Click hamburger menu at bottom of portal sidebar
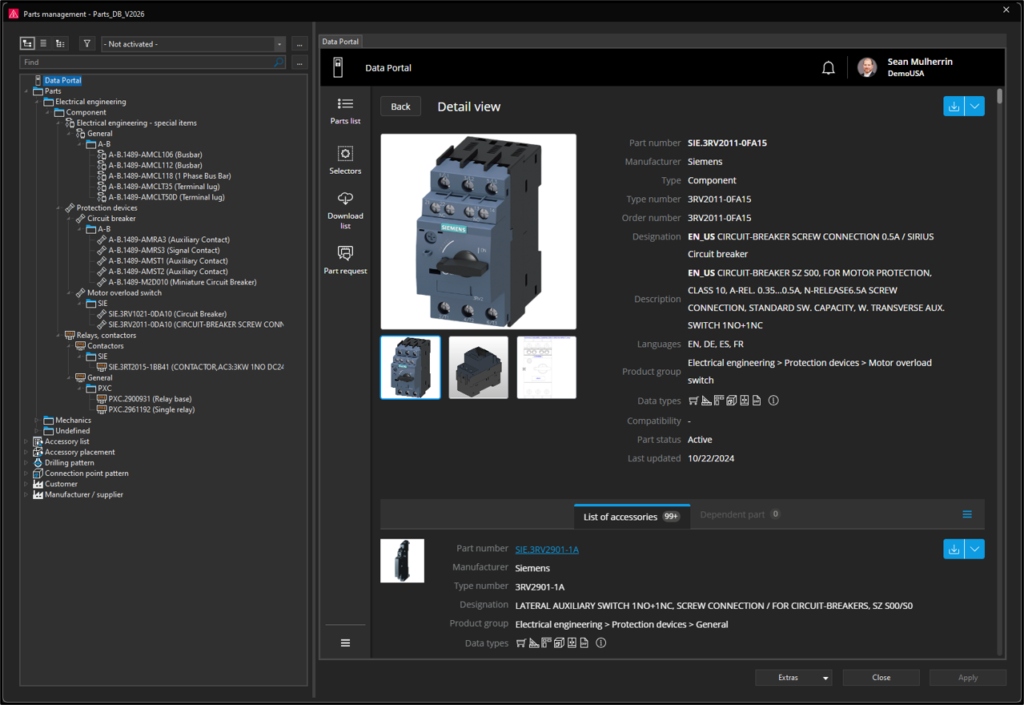The width and height of the screenshot is (1024, 705). [x=345, y=643]
